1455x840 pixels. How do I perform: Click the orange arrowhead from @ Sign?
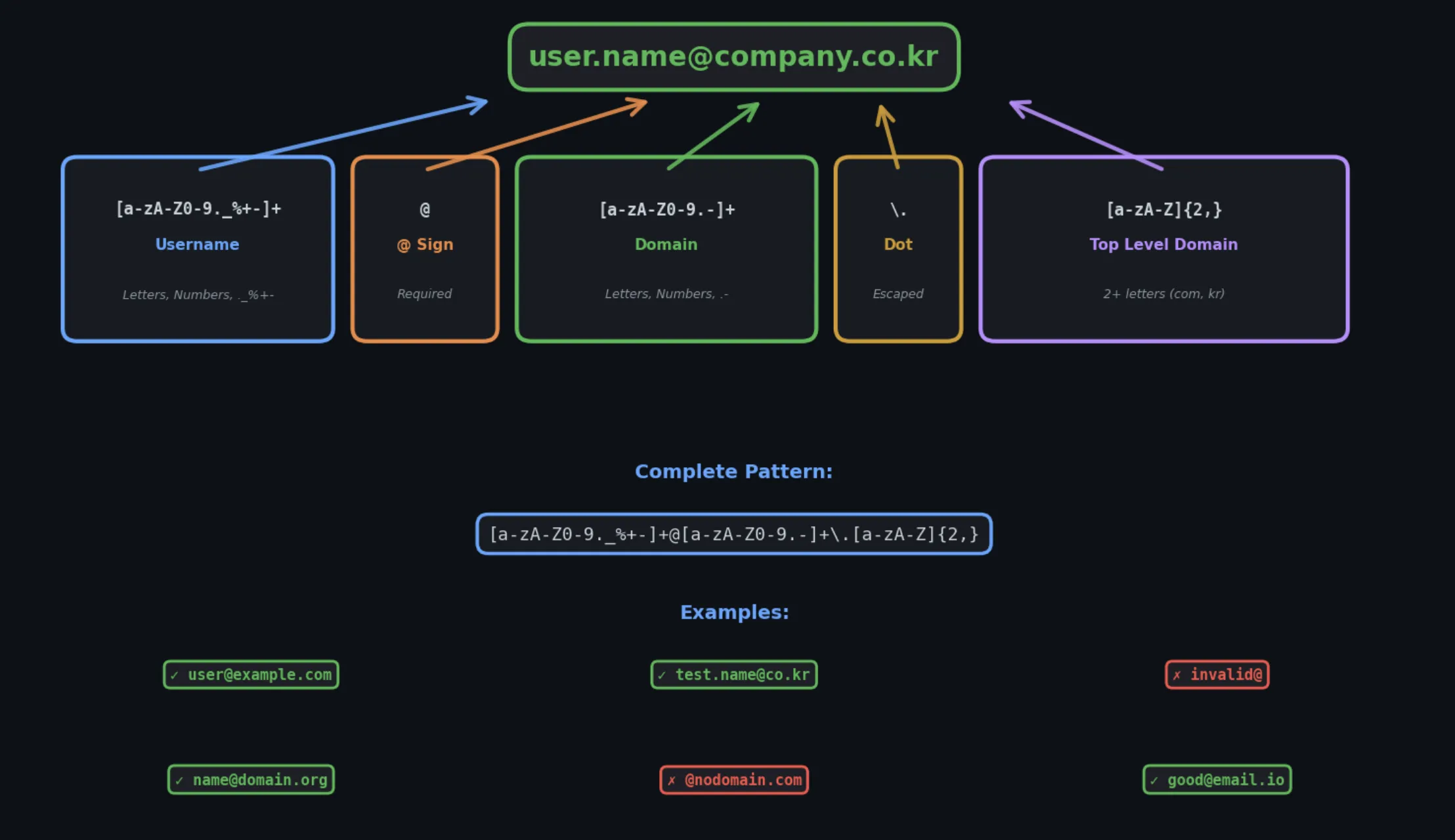[x=639, y=104]
